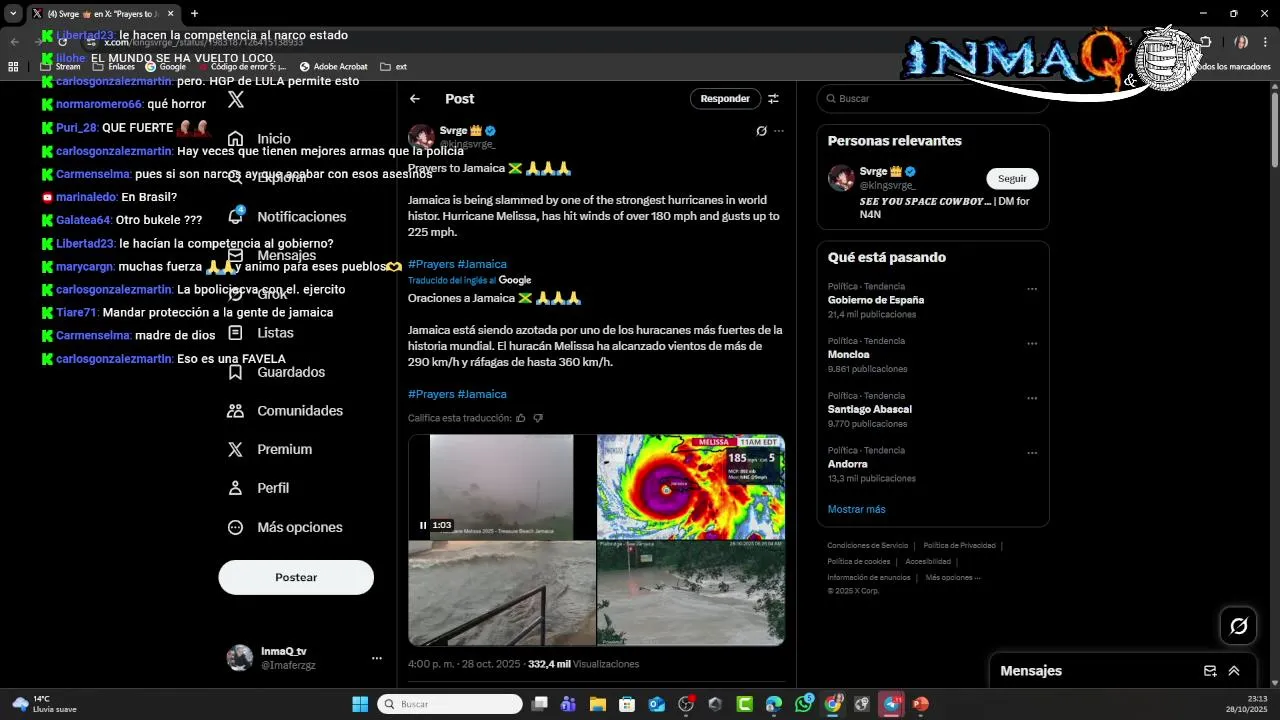This screenshot has height=720, width=1280.
Task: Open Perfil person icon
Action: pyautogui.click(x=236, y=488)
